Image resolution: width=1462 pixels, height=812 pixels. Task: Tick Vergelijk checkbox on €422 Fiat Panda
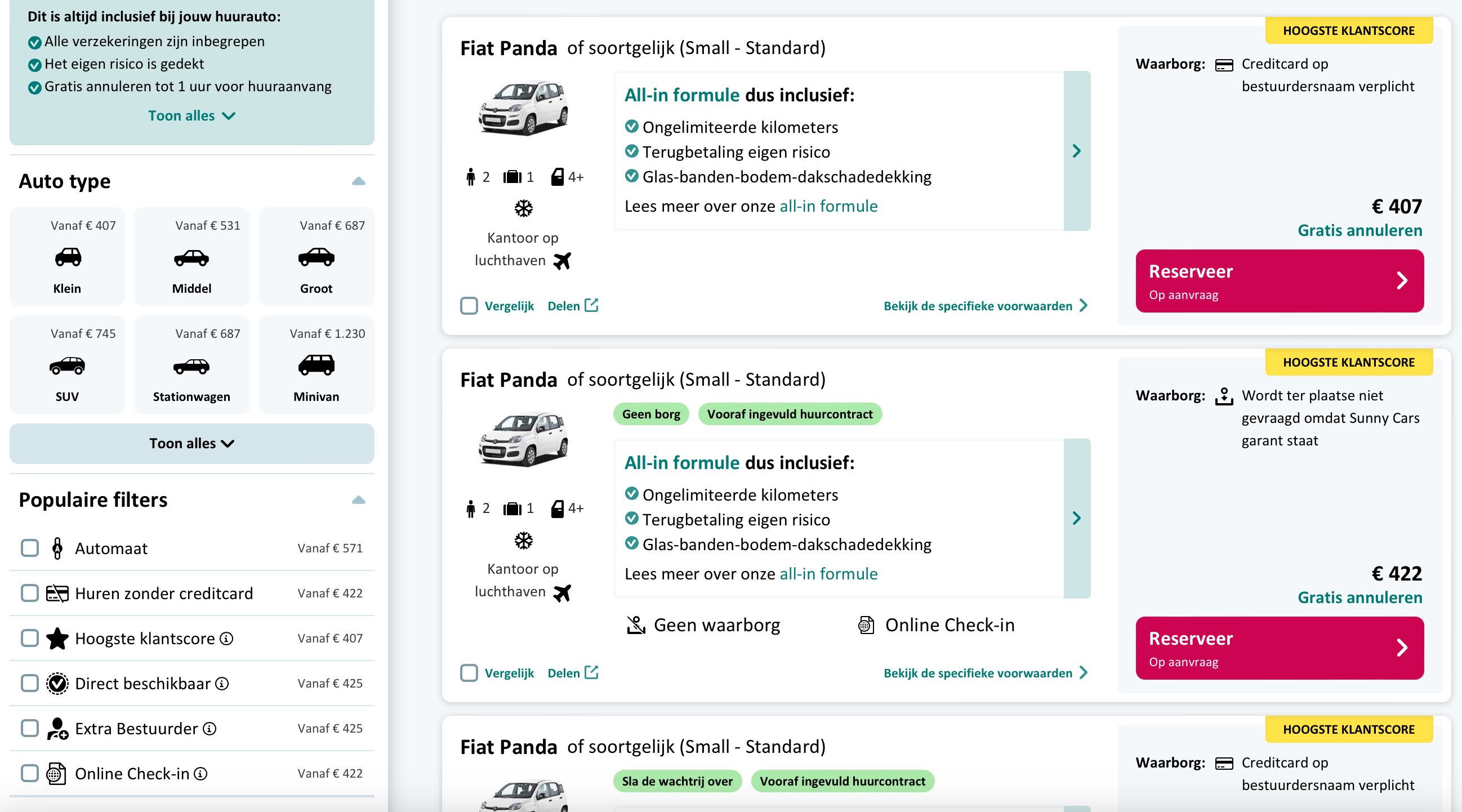pos(469,673)
